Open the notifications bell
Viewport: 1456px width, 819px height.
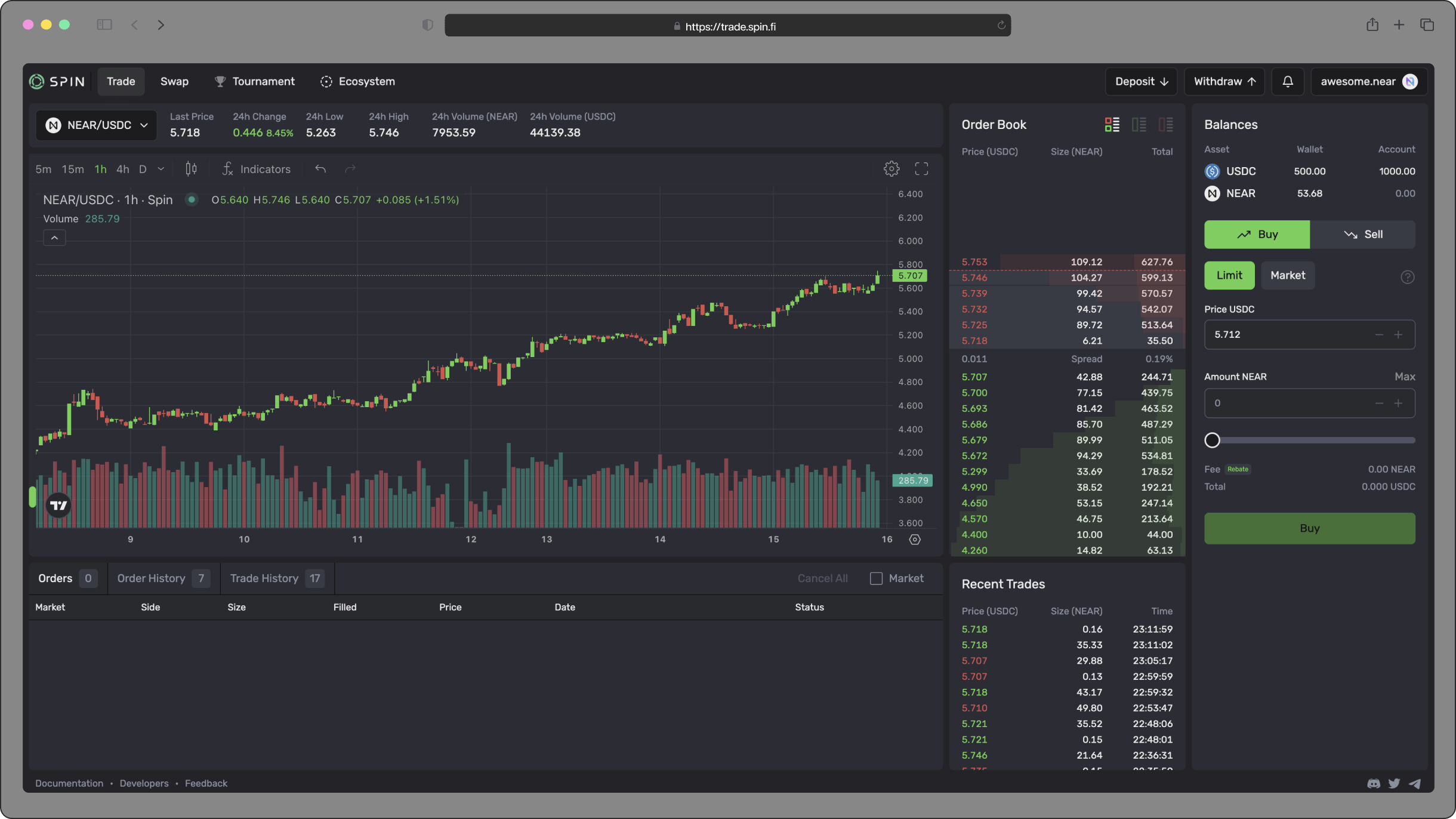[x=1288, y=81]
